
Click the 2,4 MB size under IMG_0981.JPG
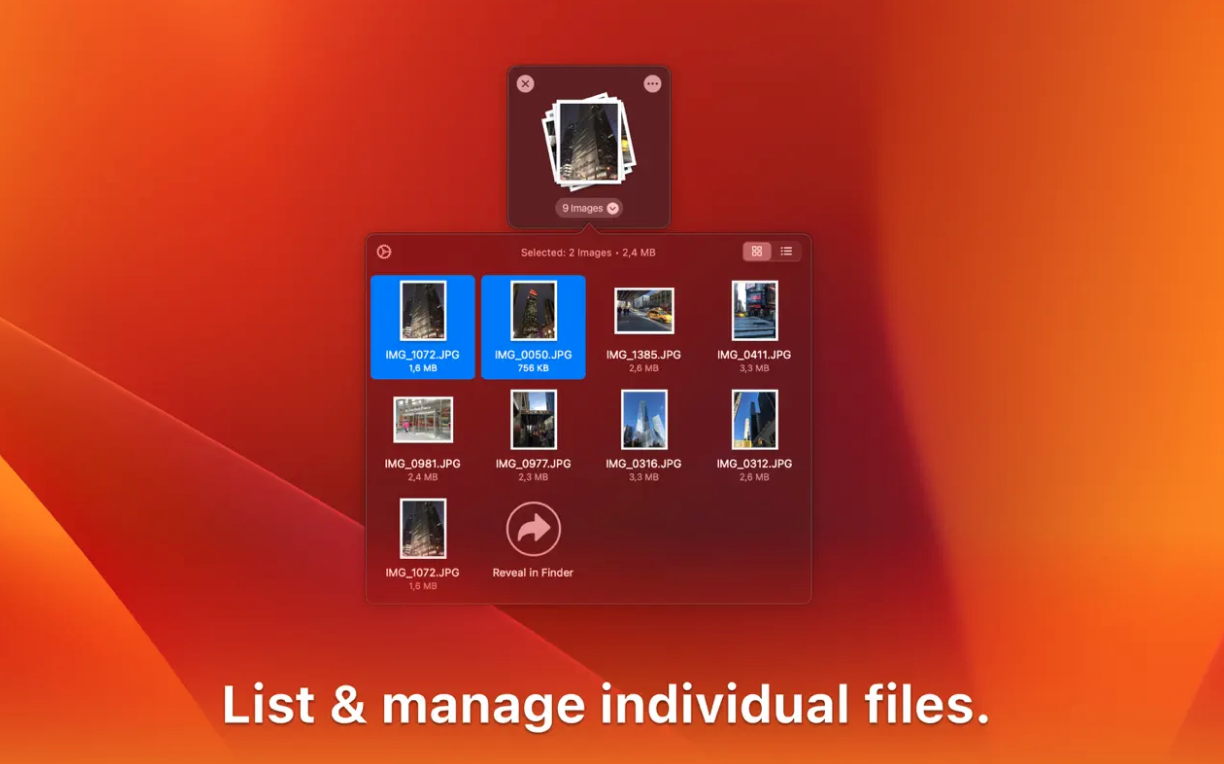point(423,478)
